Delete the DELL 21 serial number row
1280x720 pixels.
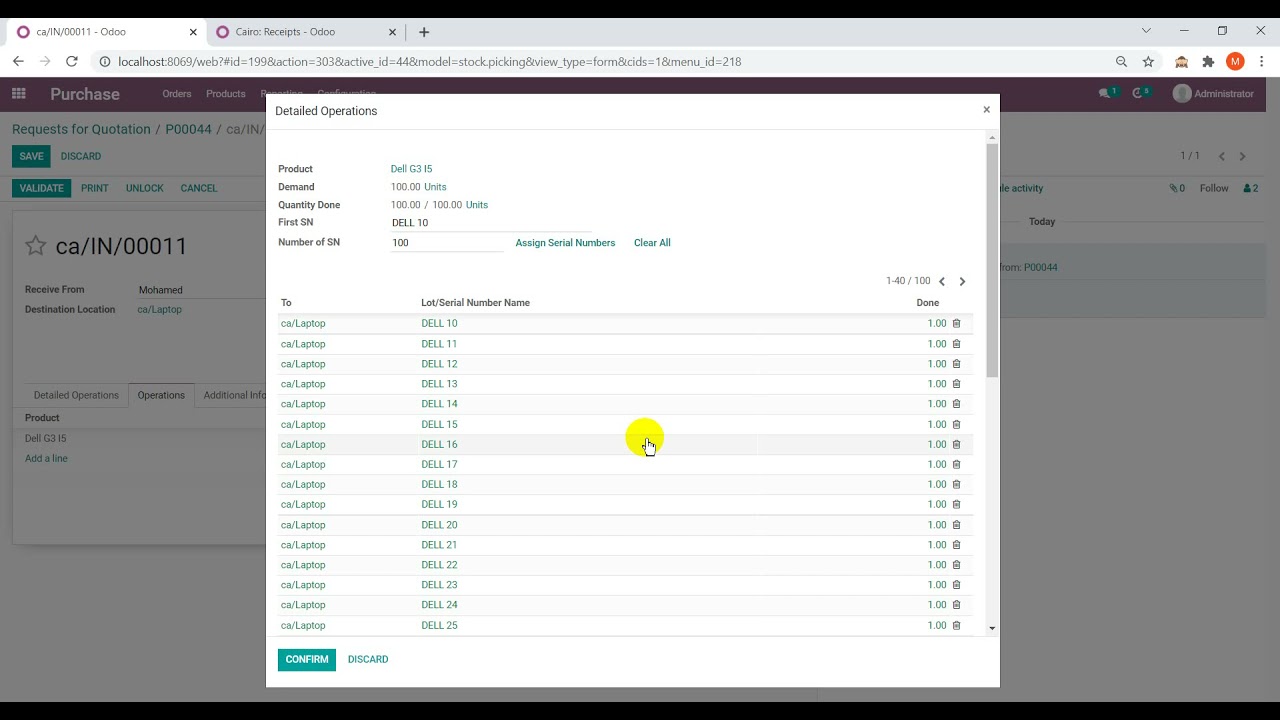956,545
